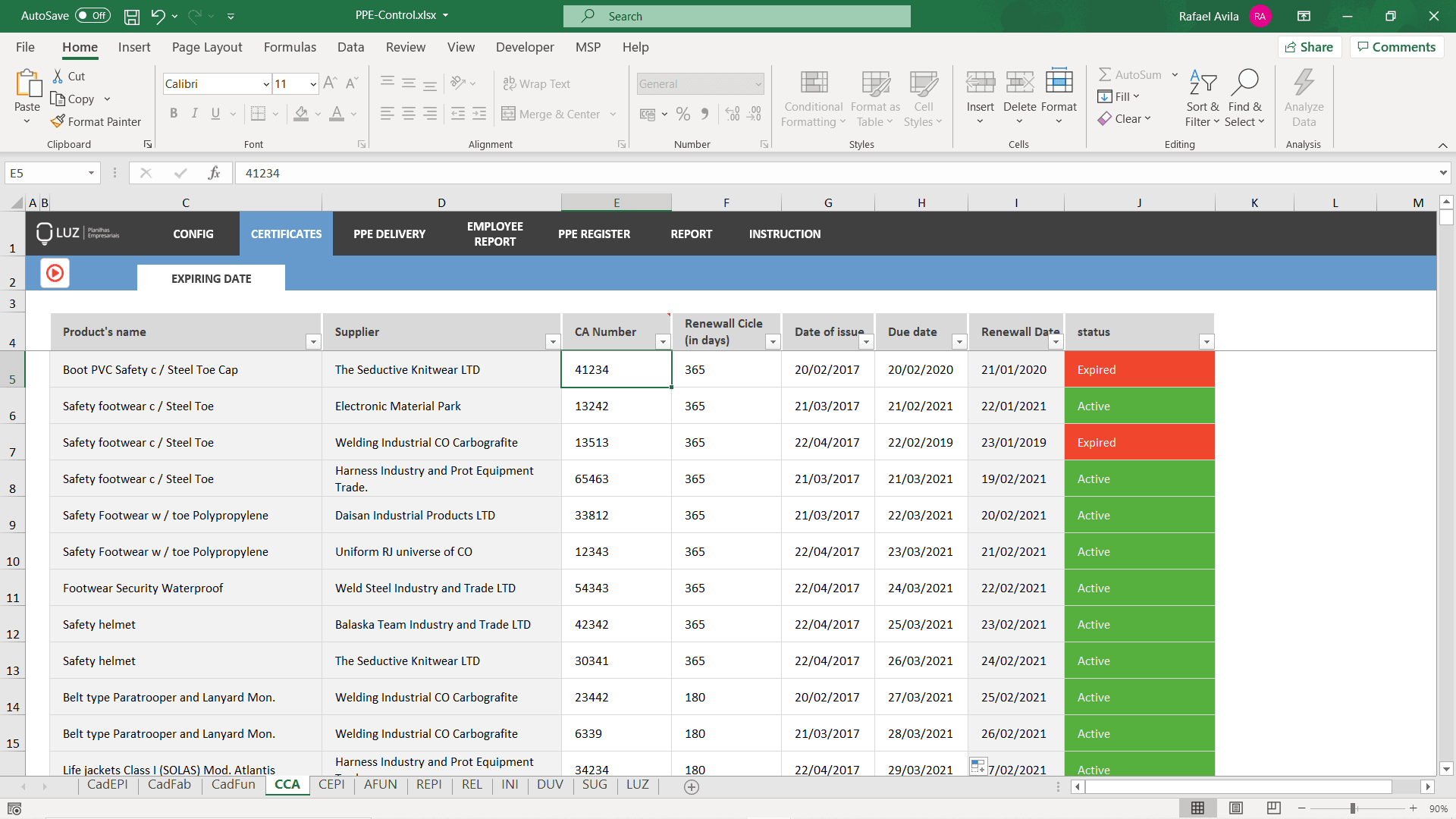Select the CEPI worksheet tab
Viewport: 1456px width, 819px height.
click(x=331, y=785)
